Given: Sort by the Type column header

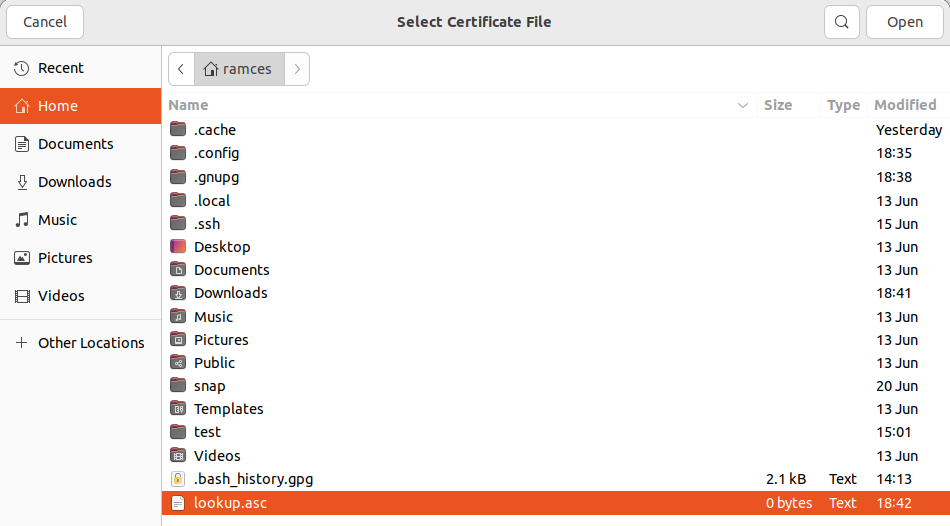Looking at the screenshot, I should pyautogui.click(x=843, y=105).
